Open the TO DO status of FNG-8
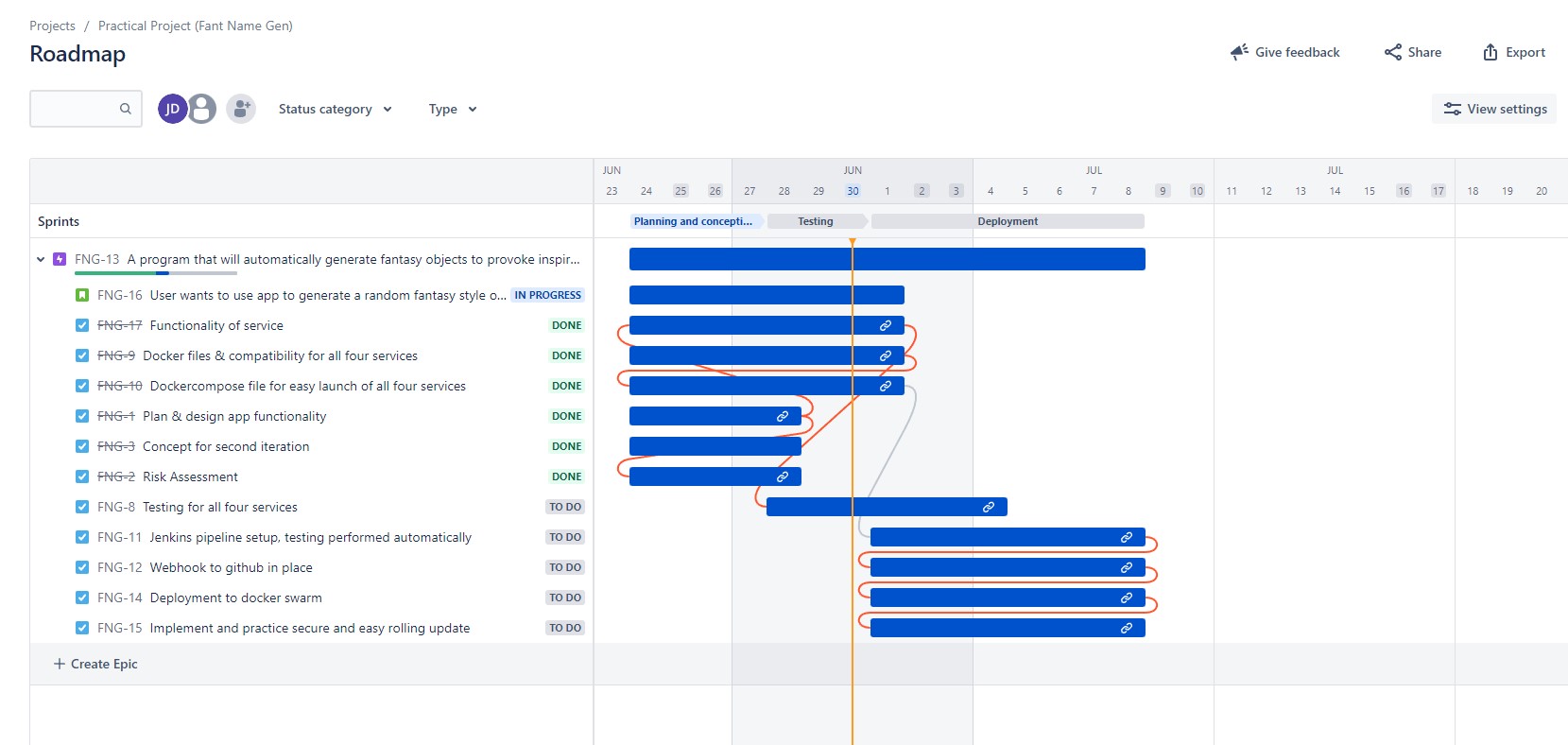Image resolution: width=1568 pixels, height=745 pixels. pos(565,507)
